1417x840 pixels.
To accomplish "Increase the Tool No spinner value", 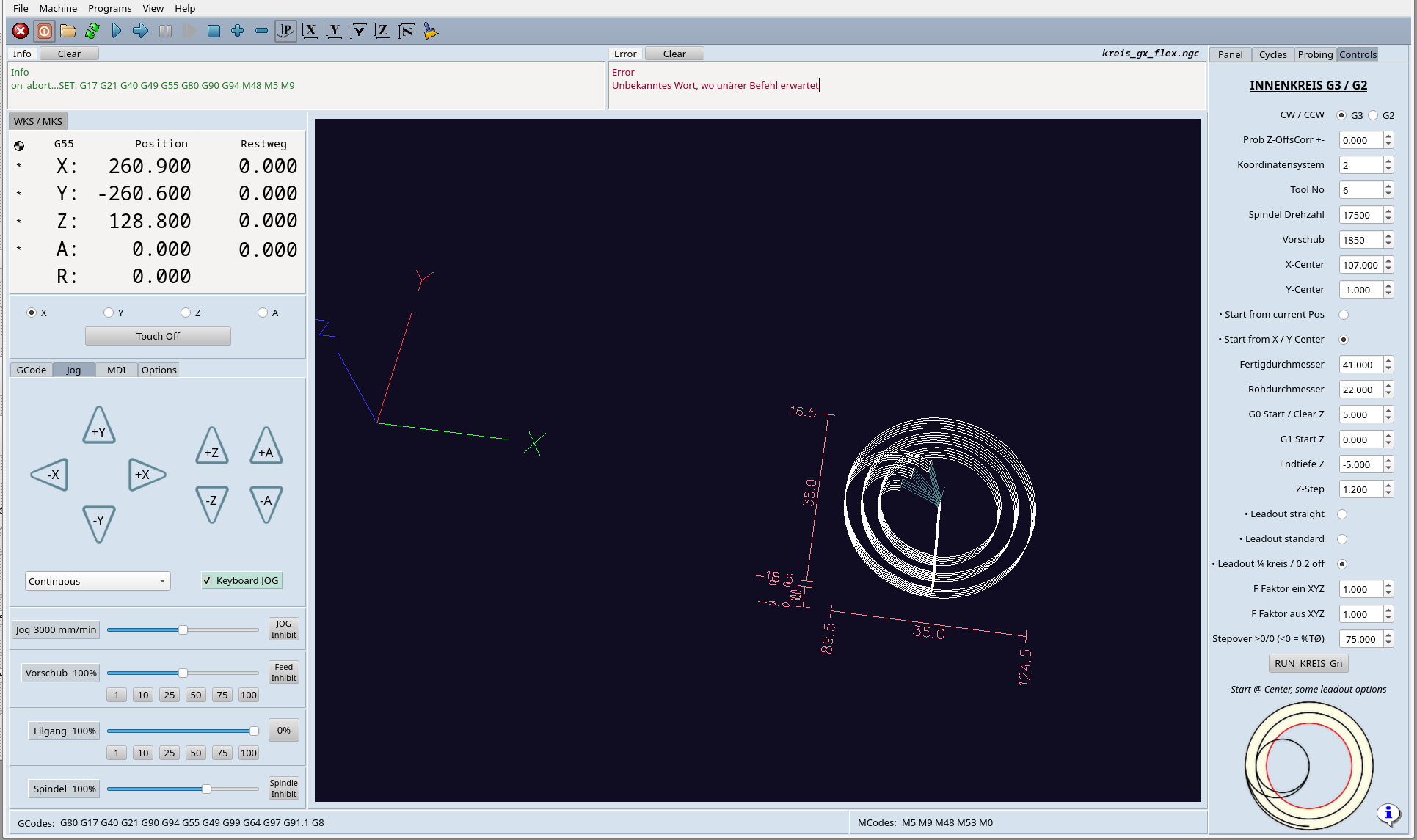I will [1388, 186].
